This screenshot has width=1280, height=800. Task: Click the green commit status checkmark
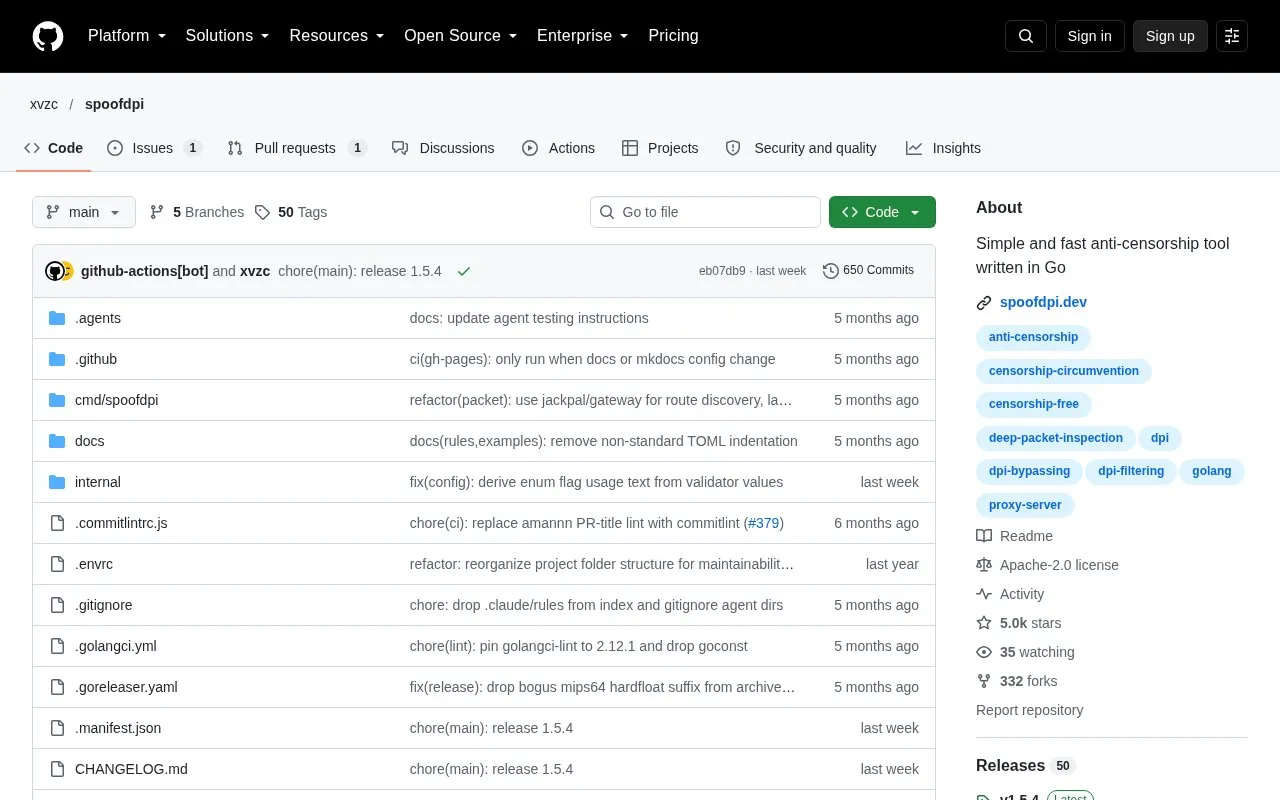[x=464, y=271]
